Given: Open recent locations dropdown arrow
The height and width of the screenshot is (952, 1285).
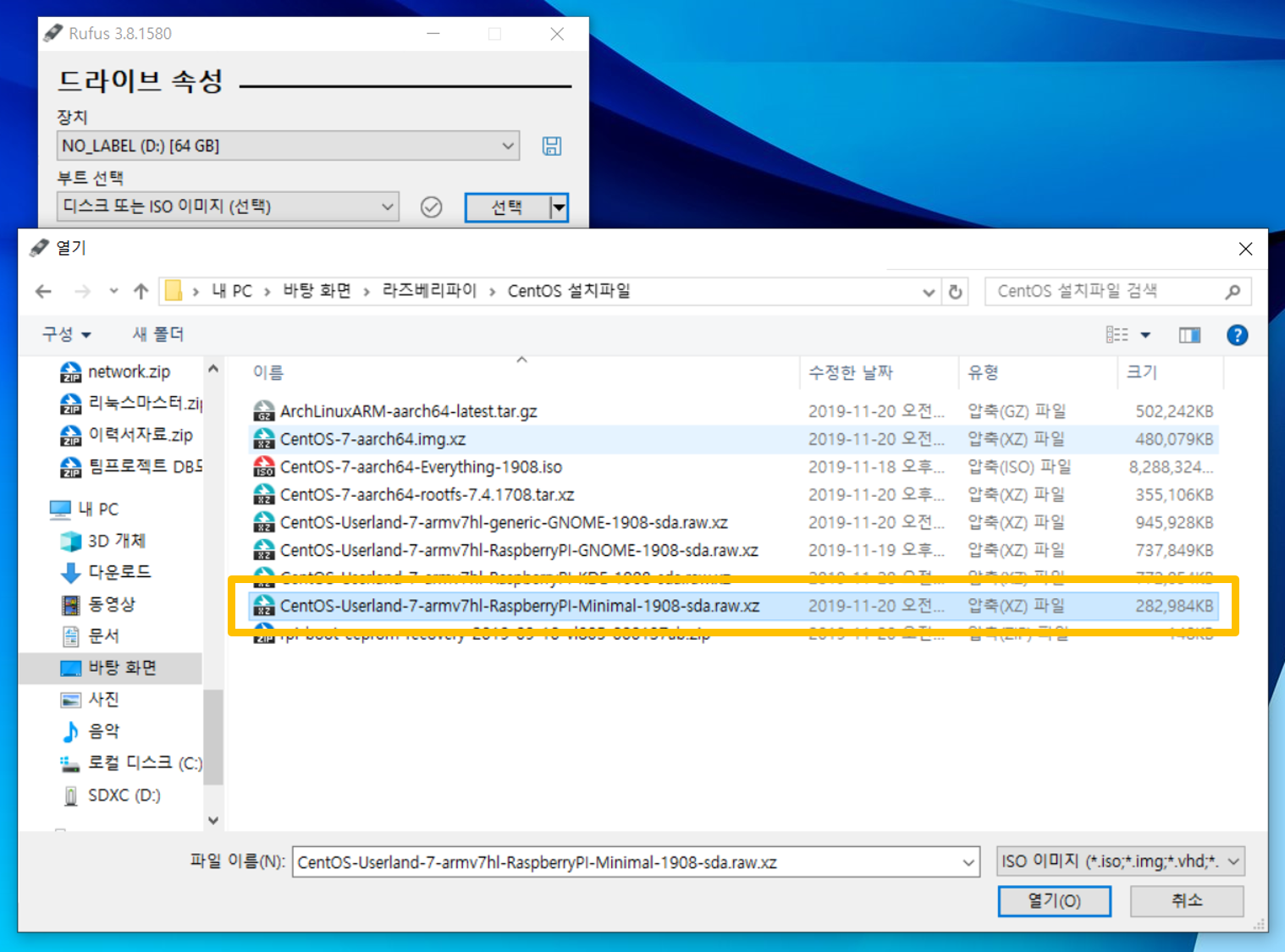Looking at the screenshot, I should point(113,292).
